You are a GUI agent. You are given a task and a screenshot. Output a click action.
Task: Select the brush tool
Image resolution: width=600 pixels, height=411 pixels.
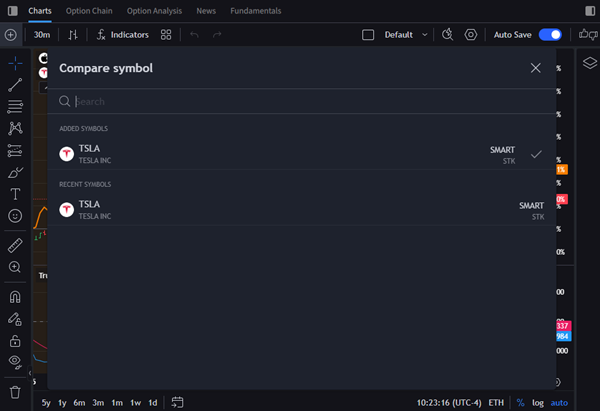(x=15, y=173)
